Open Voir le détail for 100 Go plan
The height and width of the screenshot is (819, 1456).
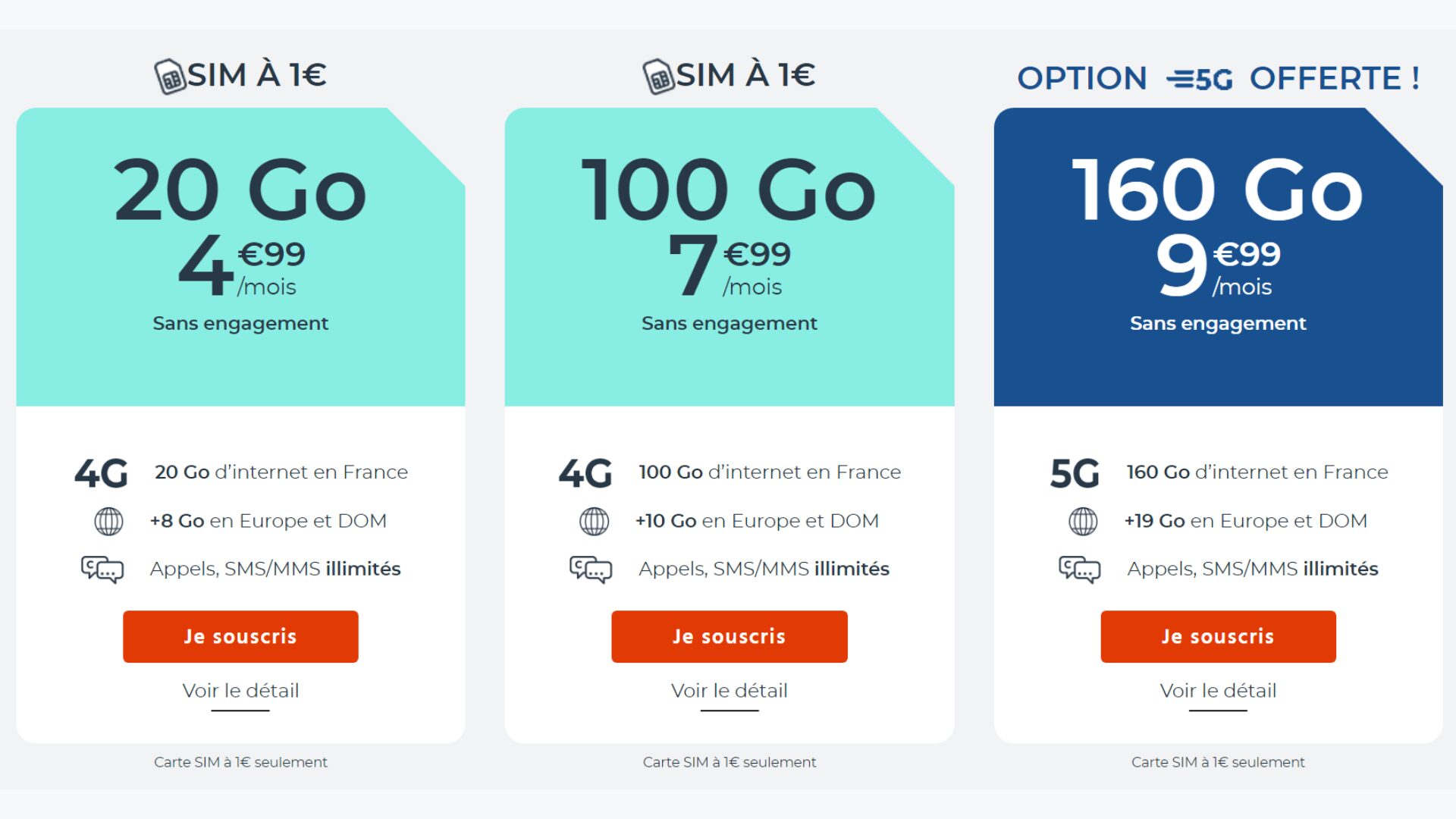(x=730, y=691)
